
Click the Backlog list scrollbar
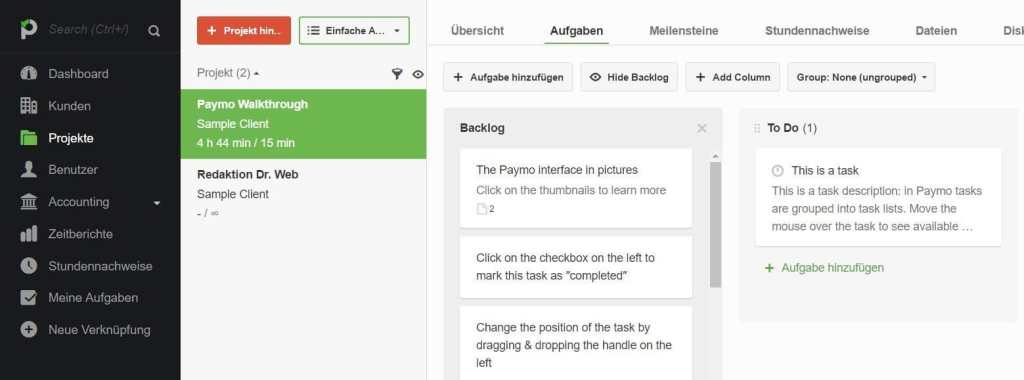tap(716, 224)
